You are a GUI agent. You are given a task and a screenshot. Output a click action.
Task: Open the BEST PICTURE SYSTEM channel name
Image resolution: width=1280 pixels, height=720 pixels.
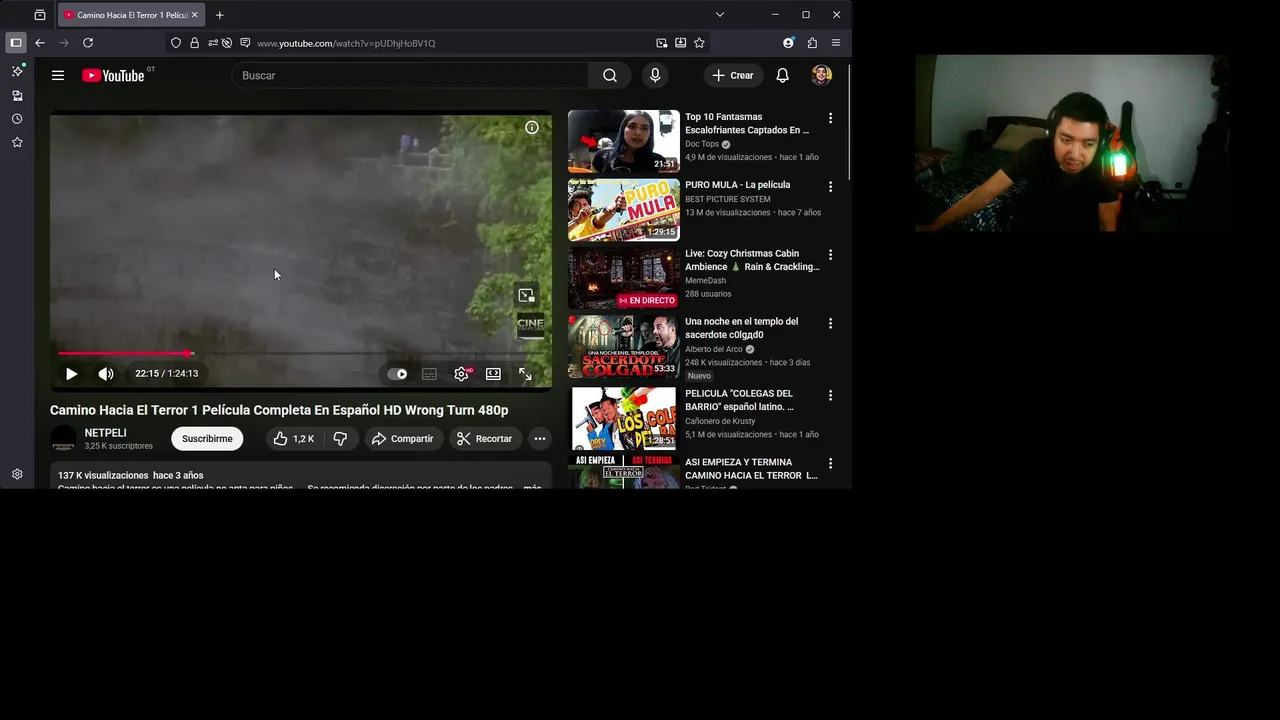pyautogui.click(x=727, y=199)
